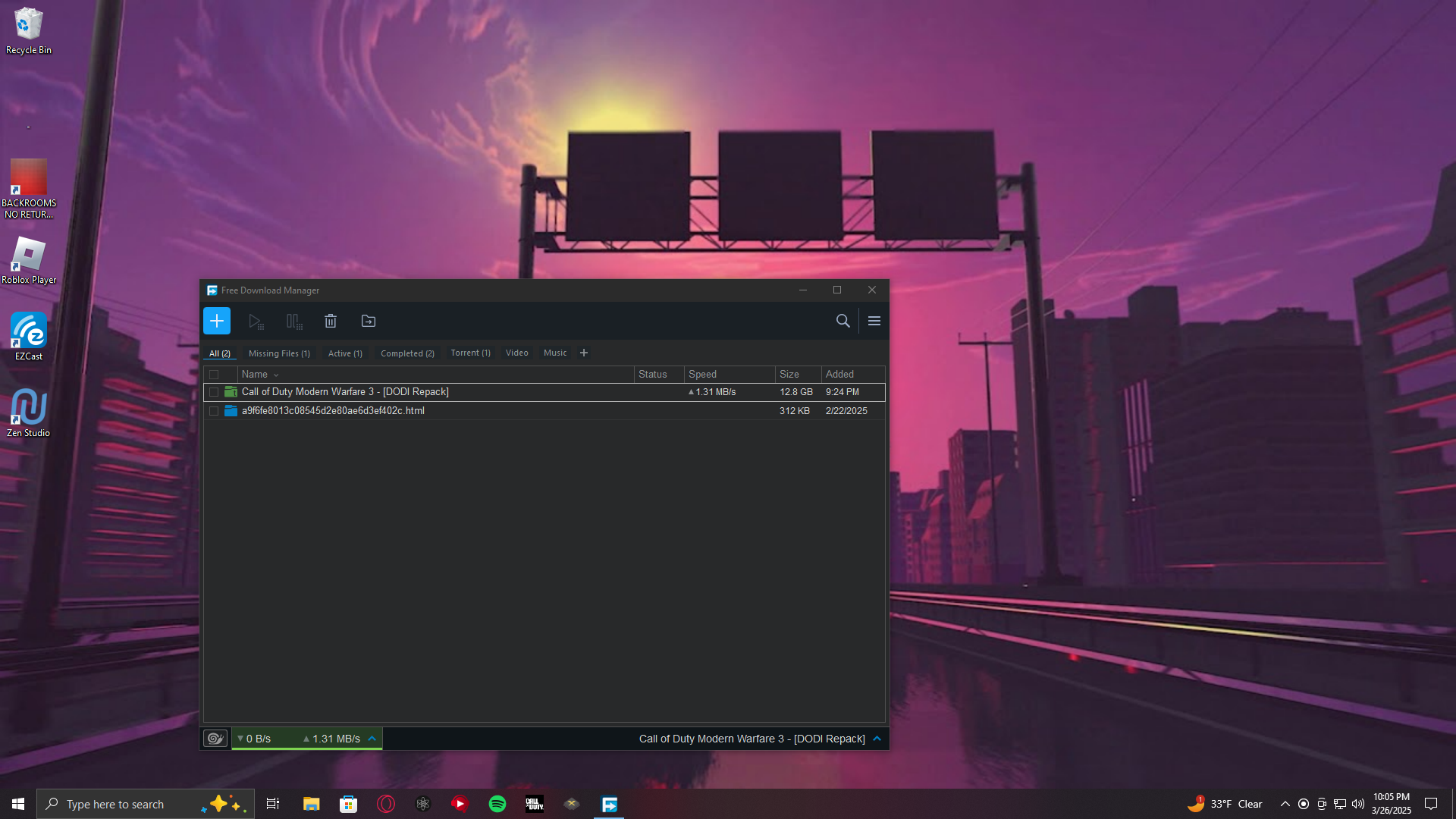The height and width of the screenshot is (819, 1456).
Task: Toggle the select all header checkbox
Action: click(214, 375)
